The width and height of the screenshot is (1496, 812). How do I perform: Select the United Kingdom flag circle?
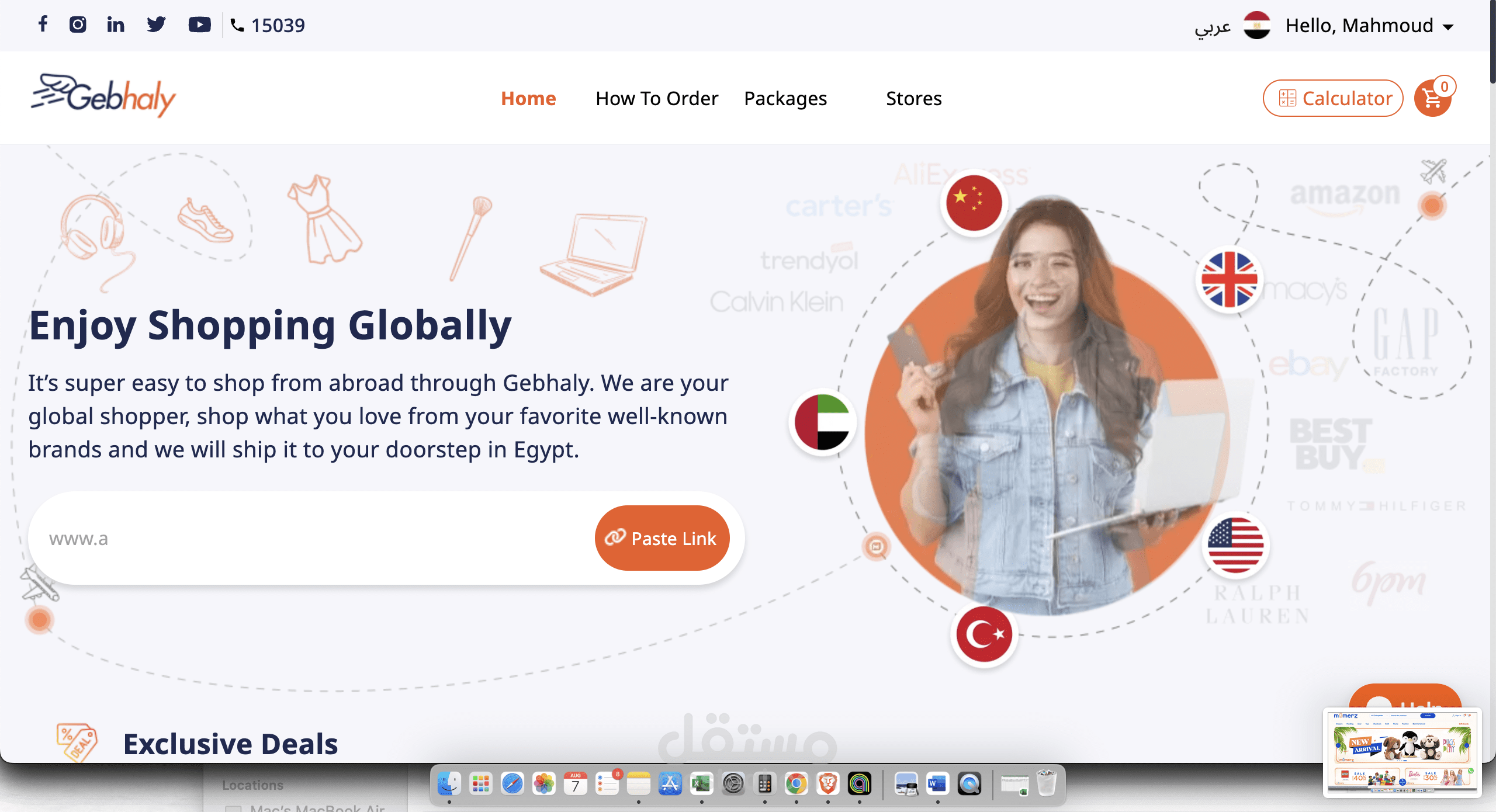(1230, 279)
